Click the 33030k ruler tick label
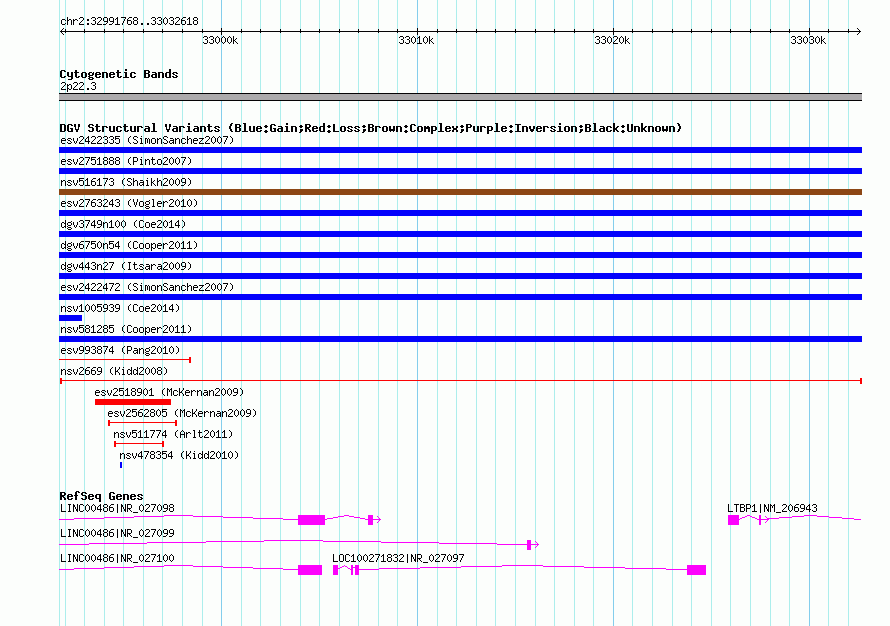 coord(808,40)
